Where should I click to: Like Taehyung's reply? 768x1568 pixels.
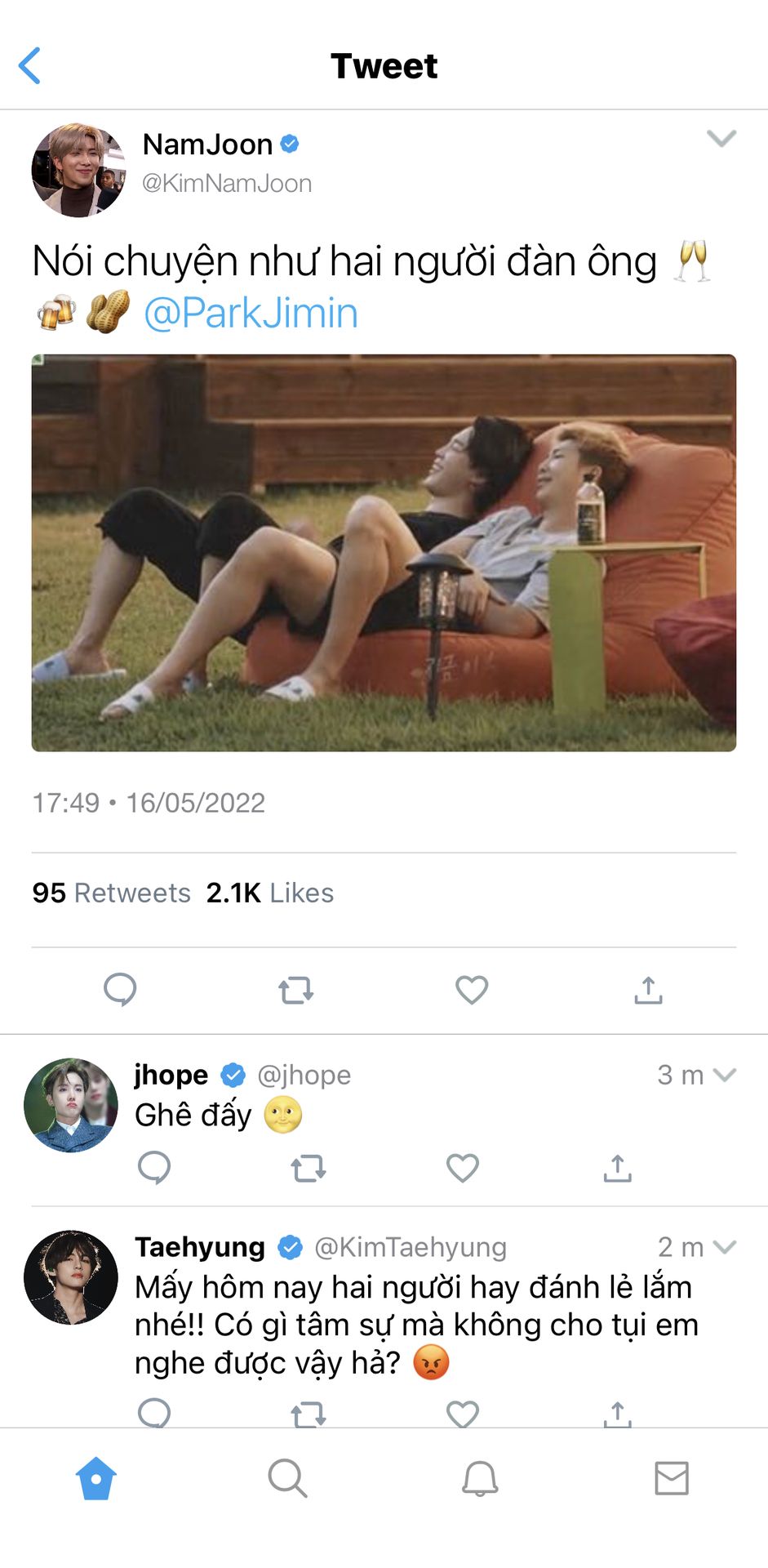pos(463,1414)
